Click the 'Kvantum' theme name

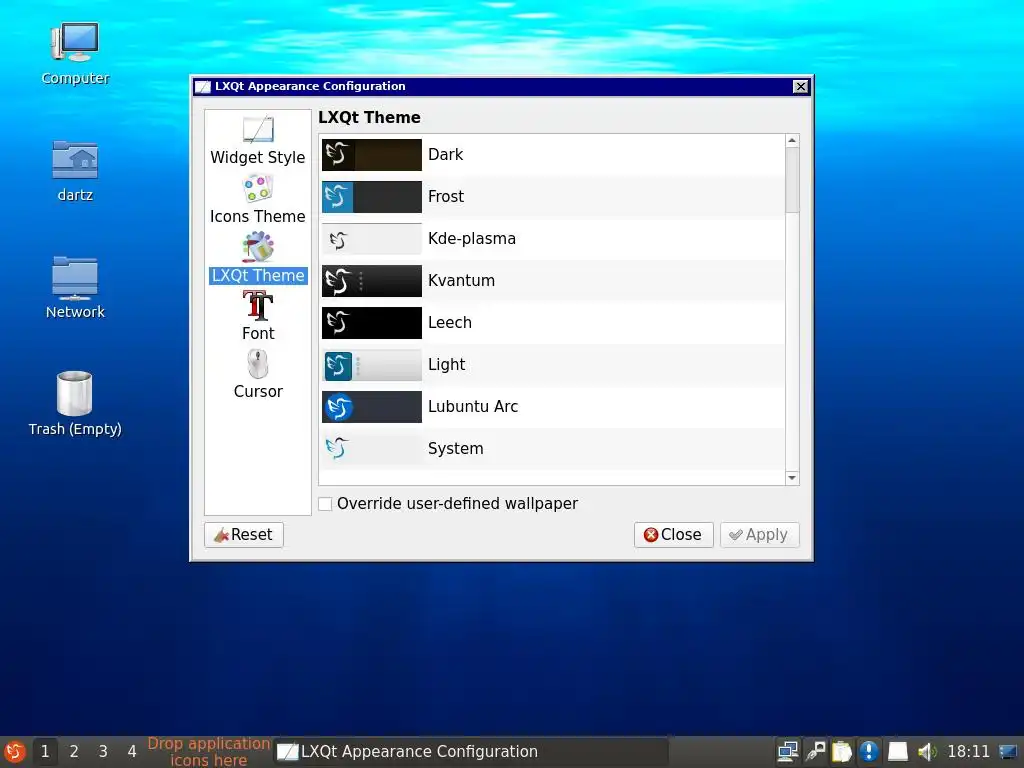click(461, 281)
